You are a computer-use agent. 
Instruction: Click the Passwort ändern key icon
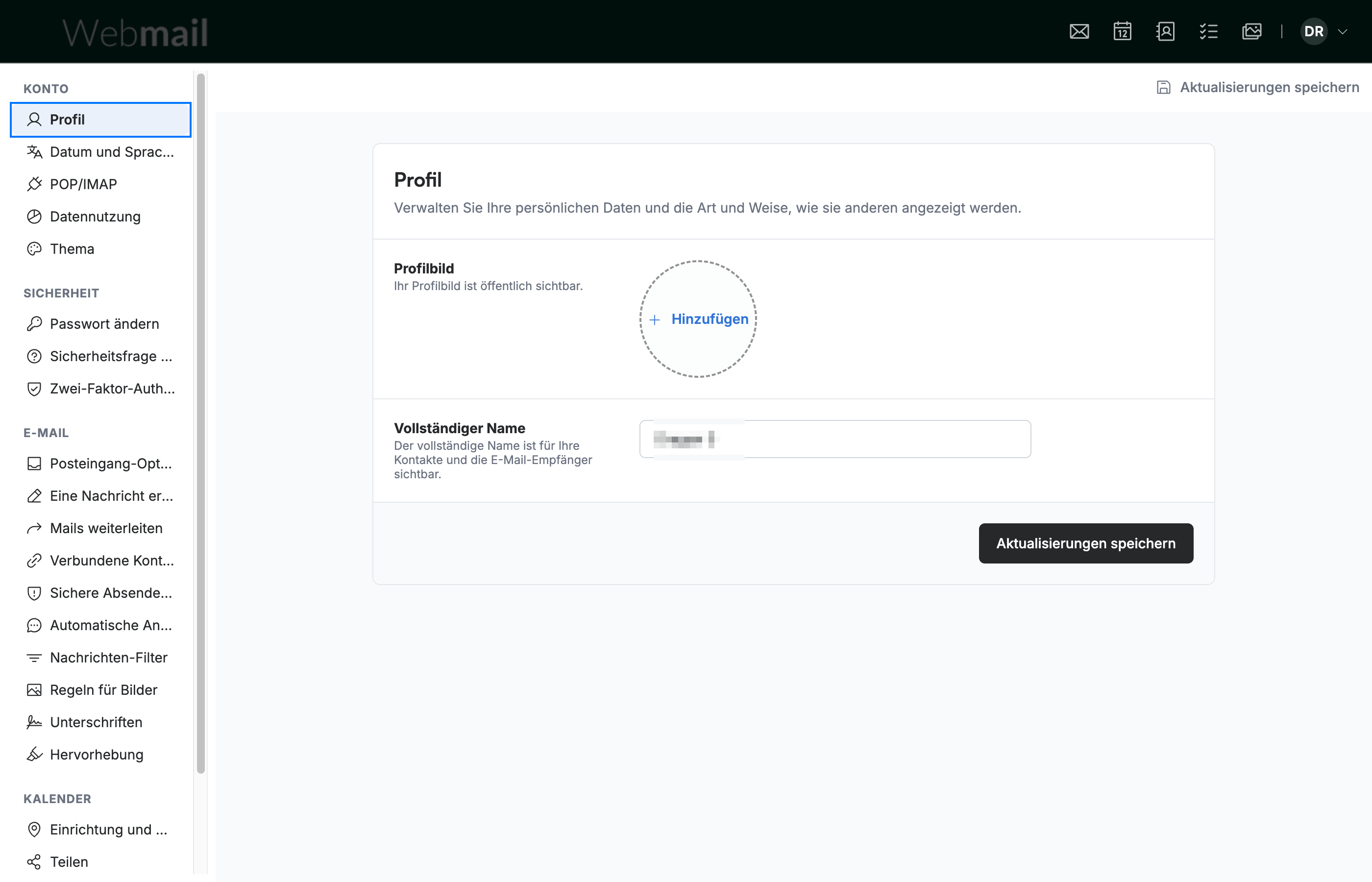34,323
